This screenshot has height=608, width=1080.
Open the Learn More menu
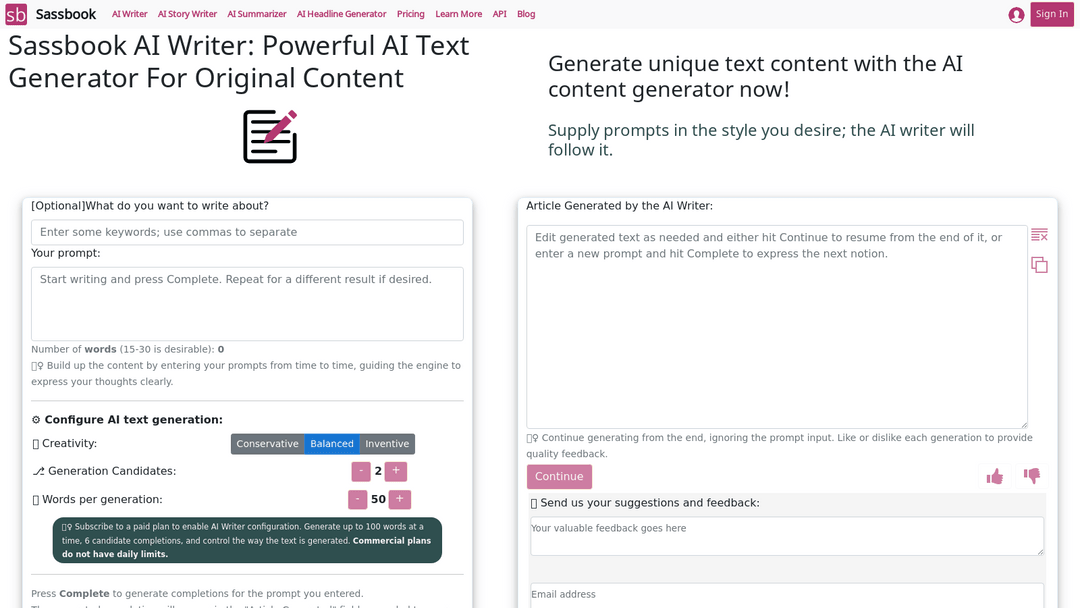click(x=459, y=14)
